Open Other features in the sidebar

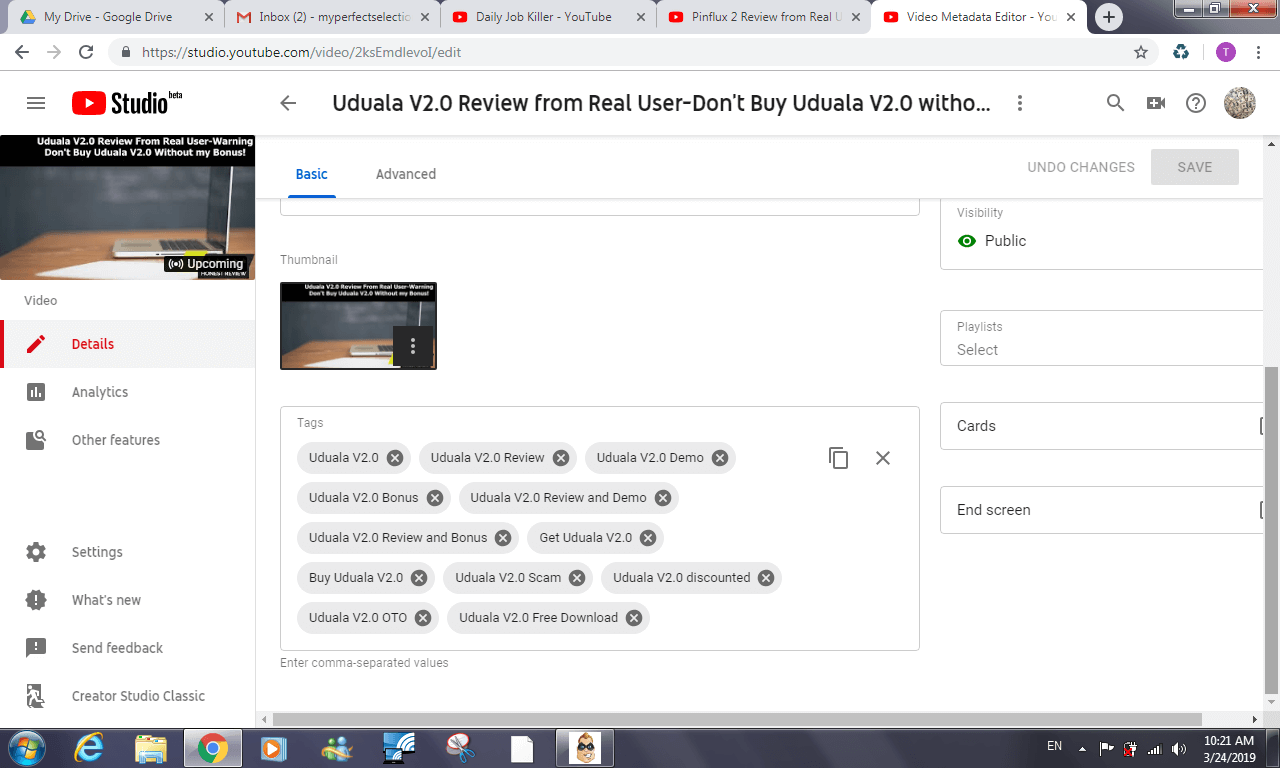[x=128, y=440]
